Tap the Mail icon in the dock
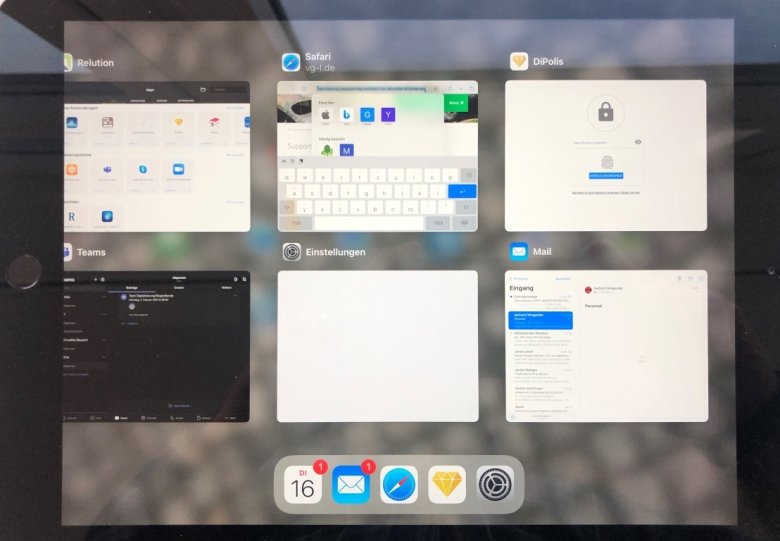This screenshot has height=541, width=780. [x=351, y=485]
